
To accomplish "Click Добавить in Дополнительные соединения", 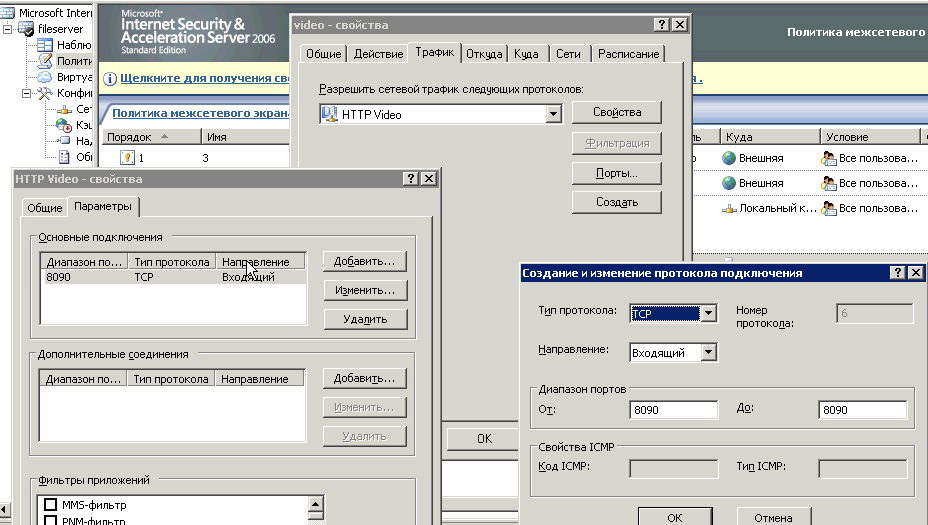I will pos(365,378).
